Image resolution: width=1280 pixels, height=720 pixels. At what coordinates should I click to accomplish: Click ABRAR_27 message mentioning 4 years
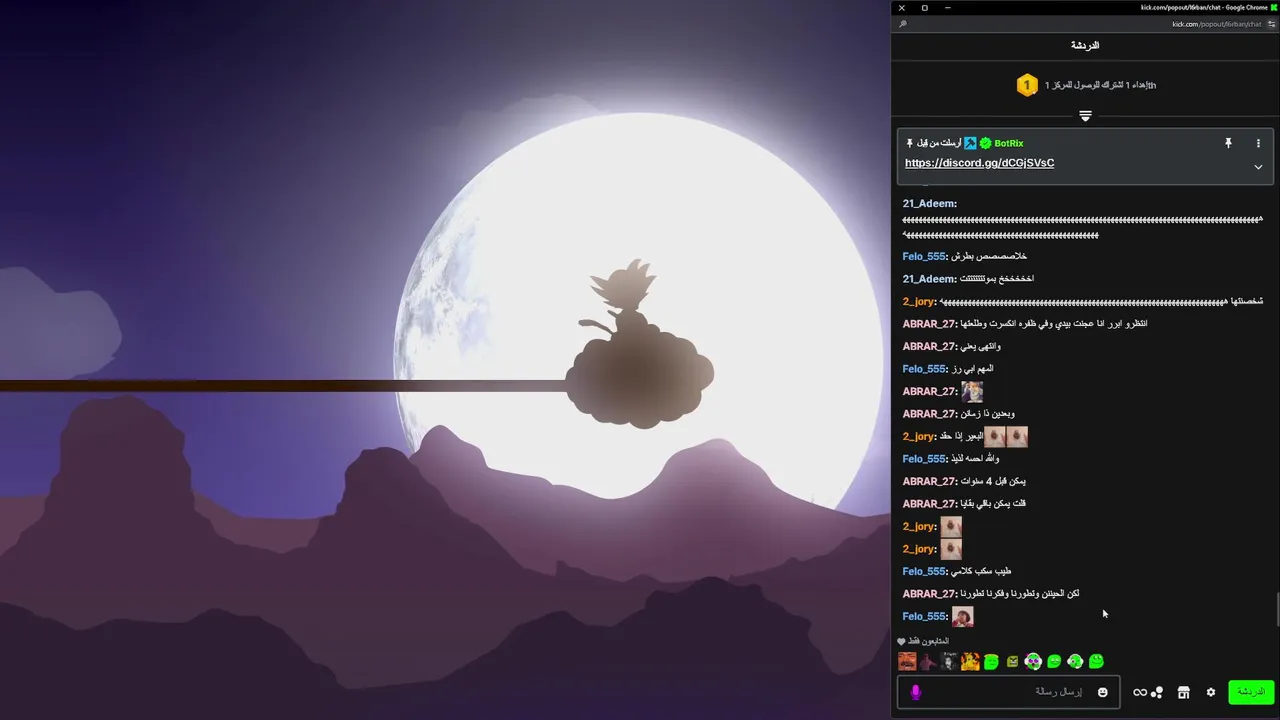[x=993, y=481]
